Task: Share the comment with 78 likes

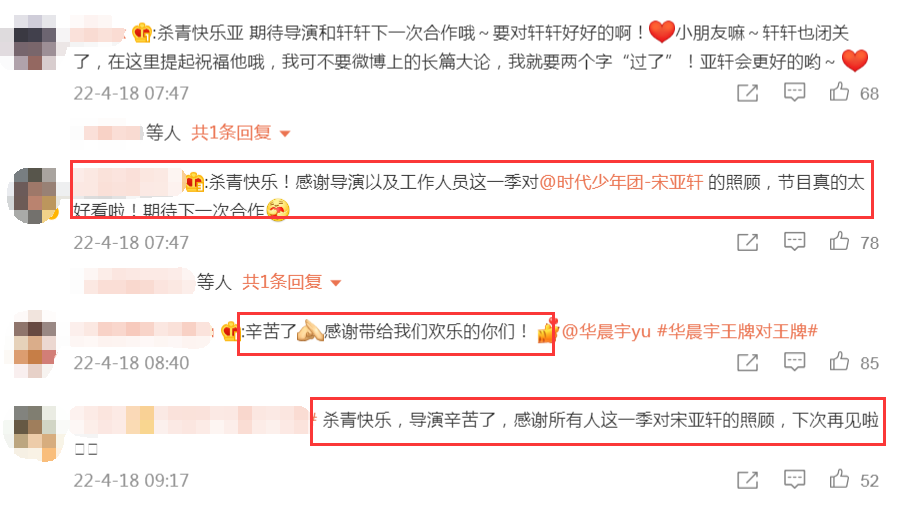Action: click(748, 242)
